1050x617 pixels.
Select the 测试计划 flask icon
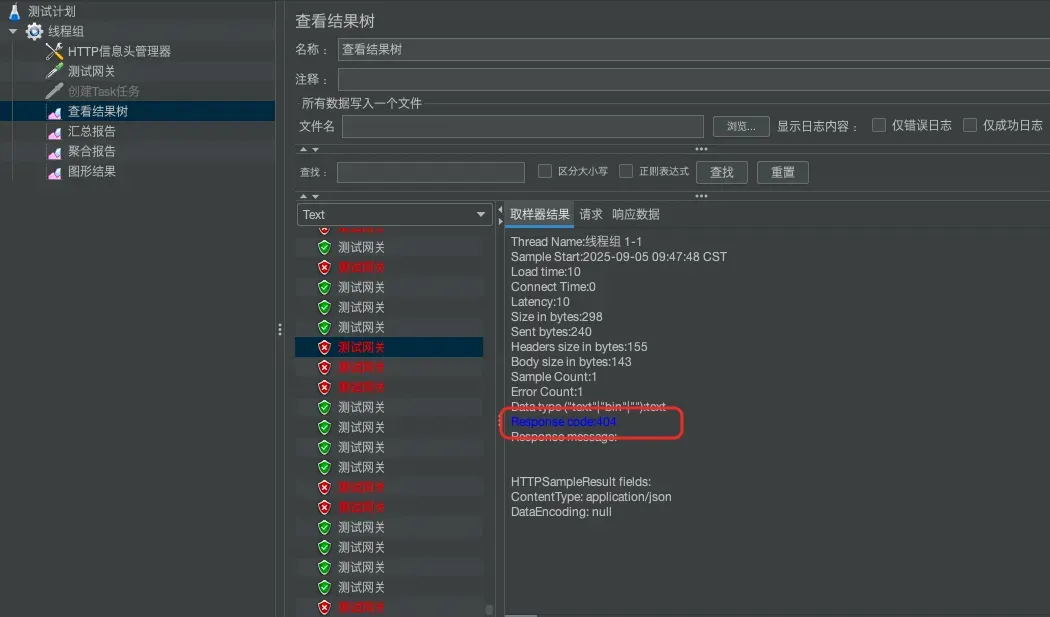(x=14, y=11)
